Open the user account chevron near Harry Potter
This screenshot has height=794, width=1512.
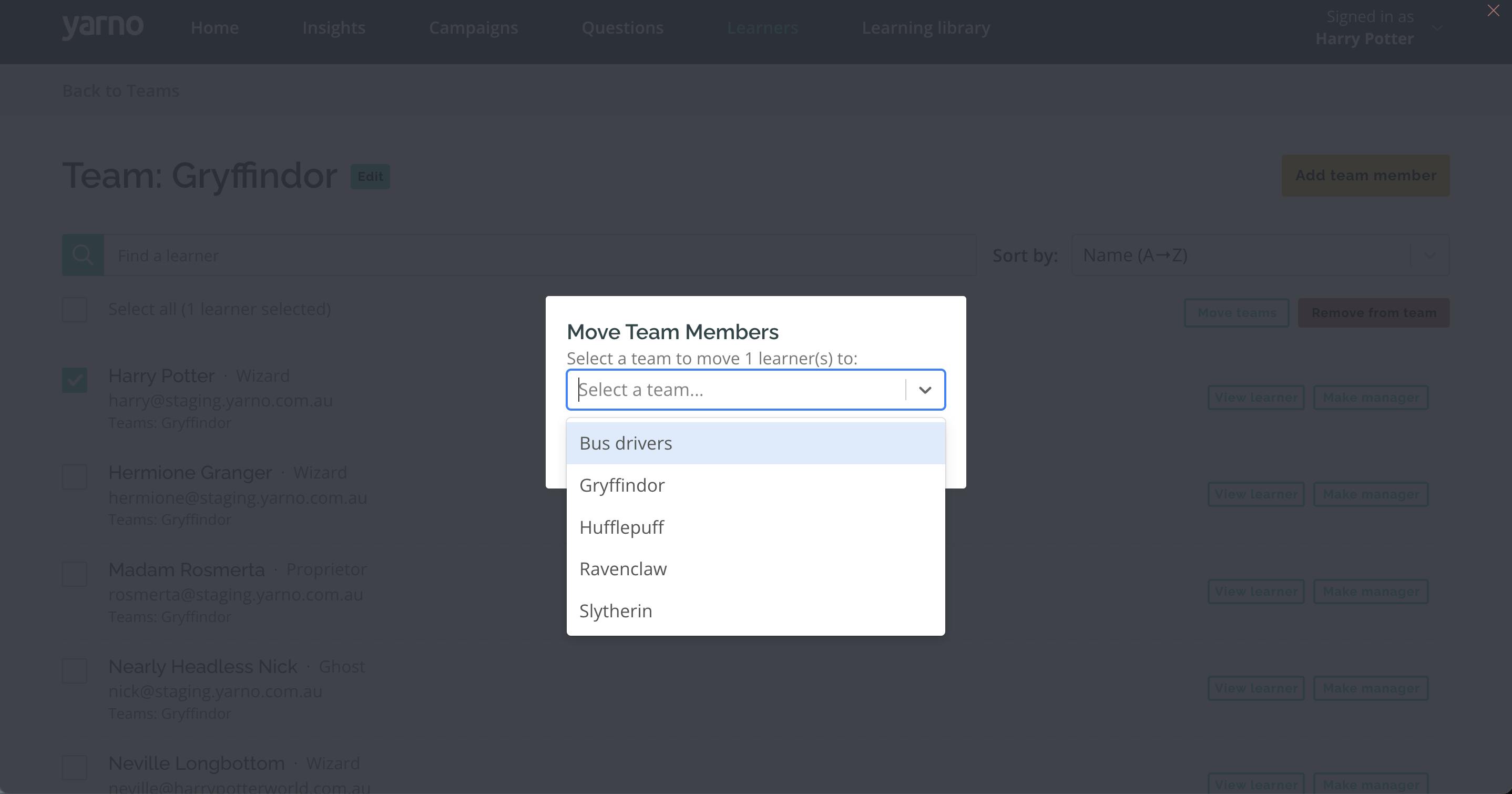[1437, 27]
